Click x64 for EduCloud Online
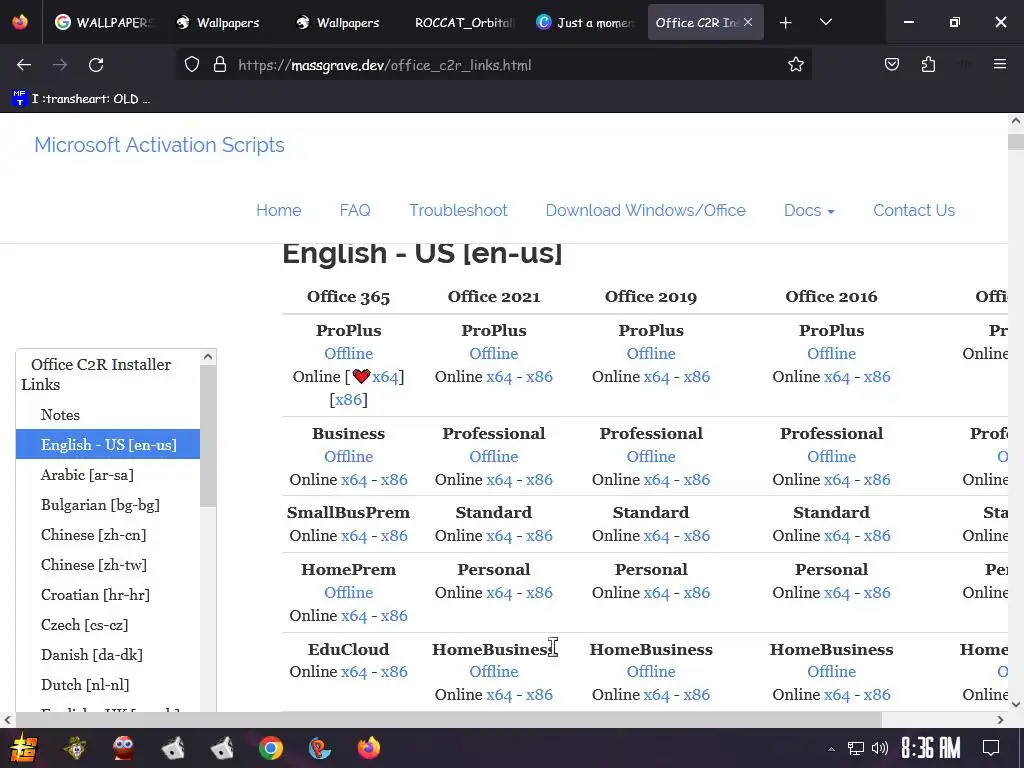Image resolution: width=1024 pixels, height=768 pixels. (354, 672)
